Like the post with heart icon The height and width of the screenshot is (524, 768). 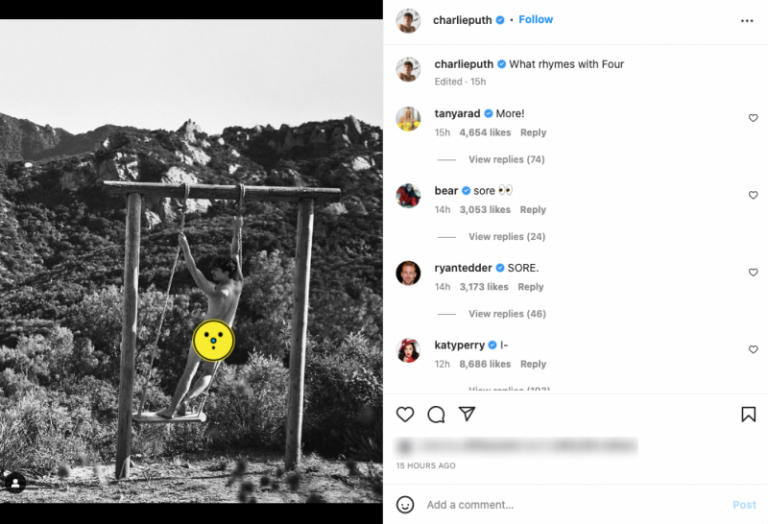tap(405, 414)
